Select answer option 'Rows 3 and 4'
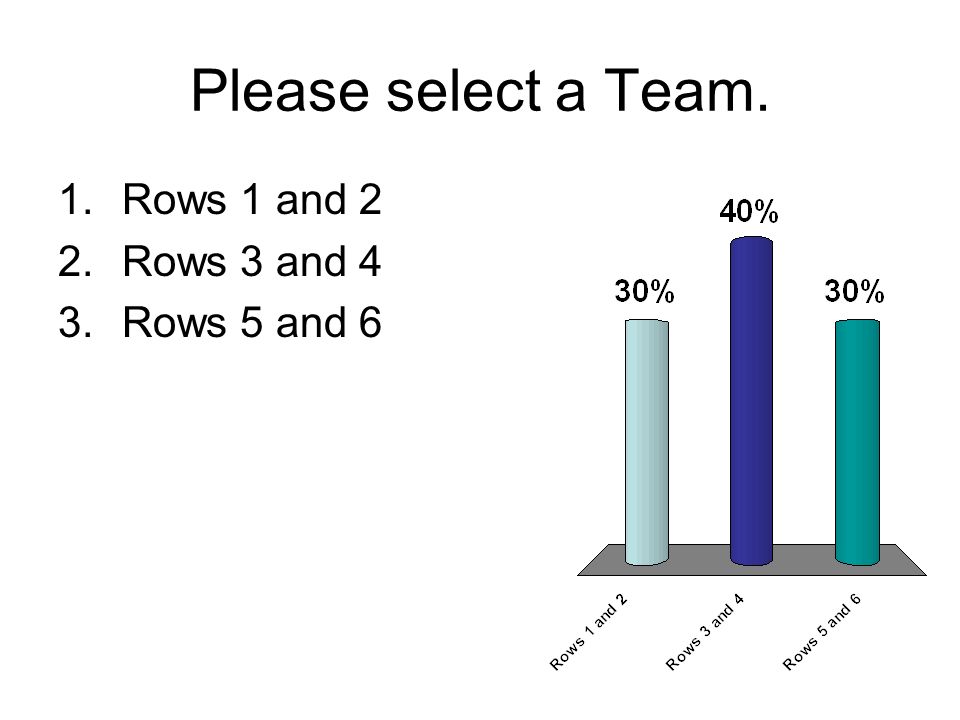The image size is (960, 720). pyautogui.click(x=252, y=261)
